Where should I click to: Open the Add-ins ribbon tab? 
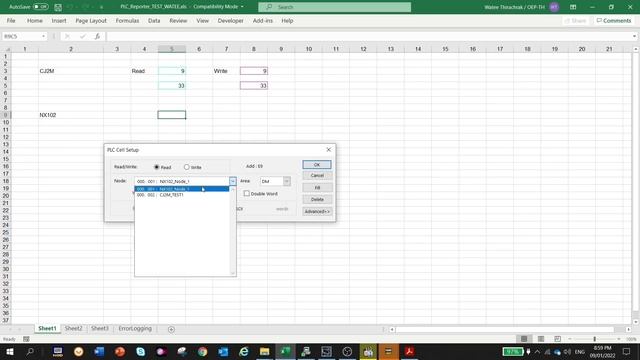pyautogui.click(x=262, y=20)
